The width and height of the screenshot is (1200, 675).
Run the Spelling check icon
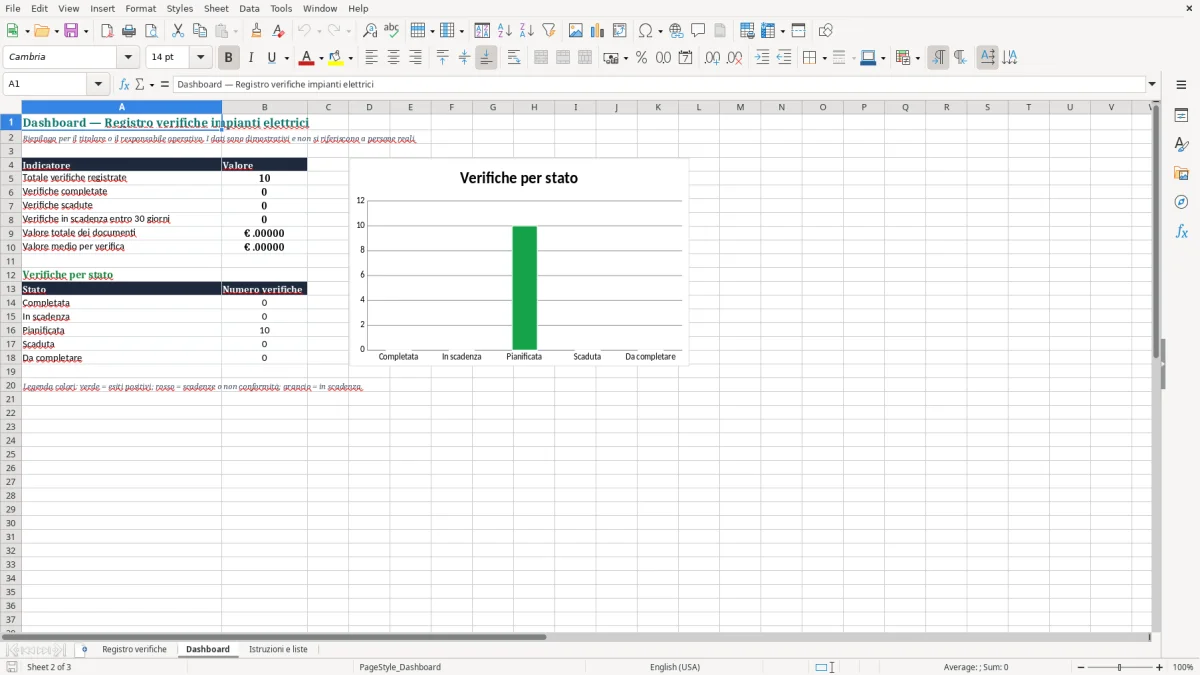[x=392, y=31]
